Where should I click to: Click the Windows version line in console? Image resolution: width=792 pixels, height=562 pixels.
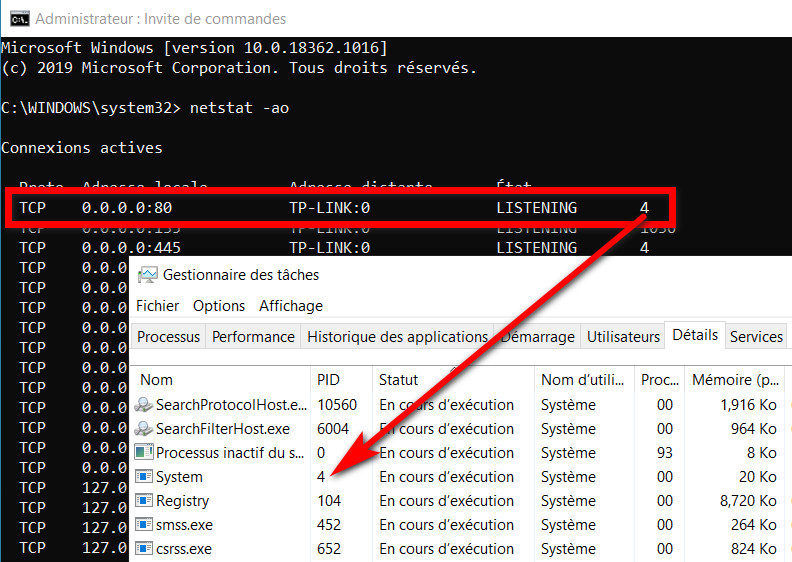coord(194,48)
